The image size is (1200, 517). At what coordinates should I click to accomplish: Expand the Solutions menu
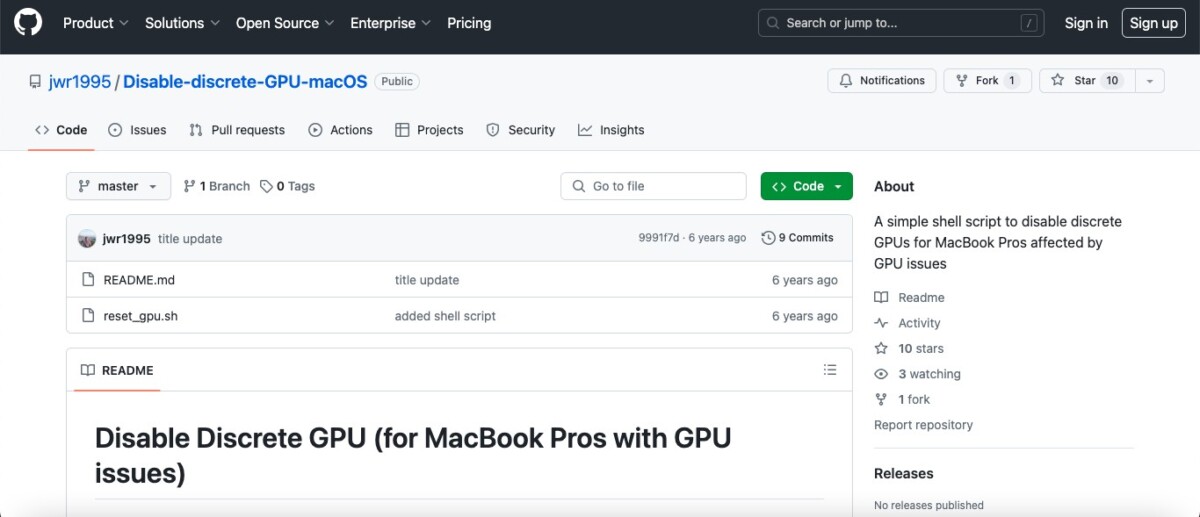point(182,23)
